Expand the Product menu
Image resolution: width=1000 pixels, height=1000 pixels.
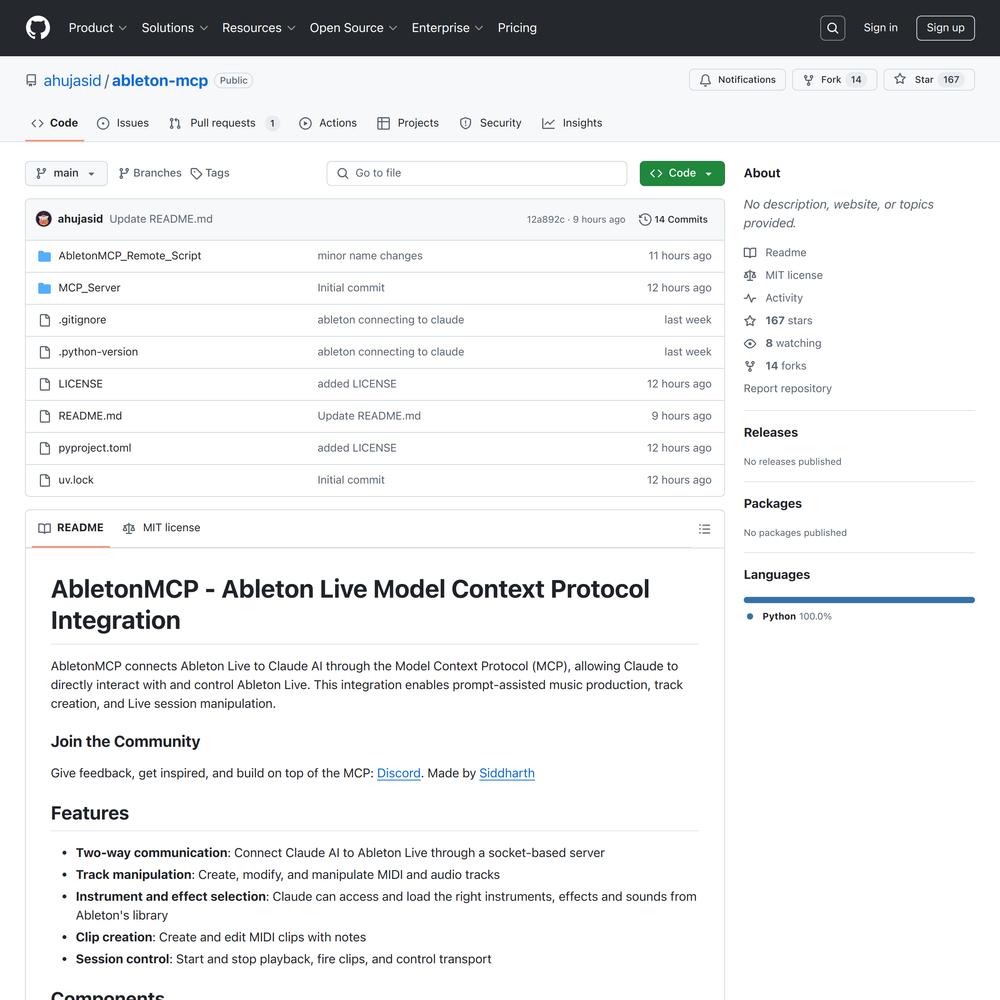[98, 28]
